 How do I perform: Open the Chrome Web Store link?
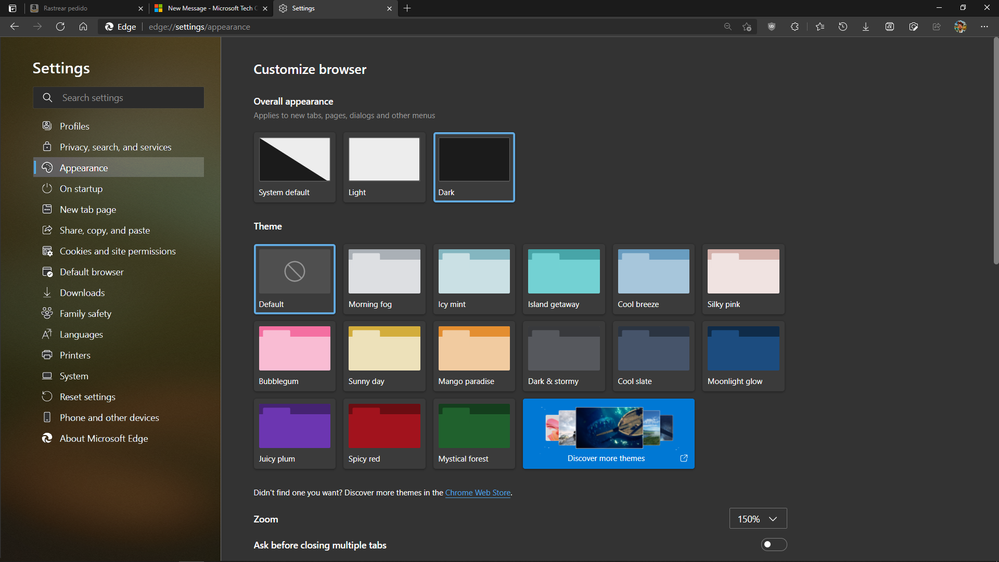[x=478, y=493]
